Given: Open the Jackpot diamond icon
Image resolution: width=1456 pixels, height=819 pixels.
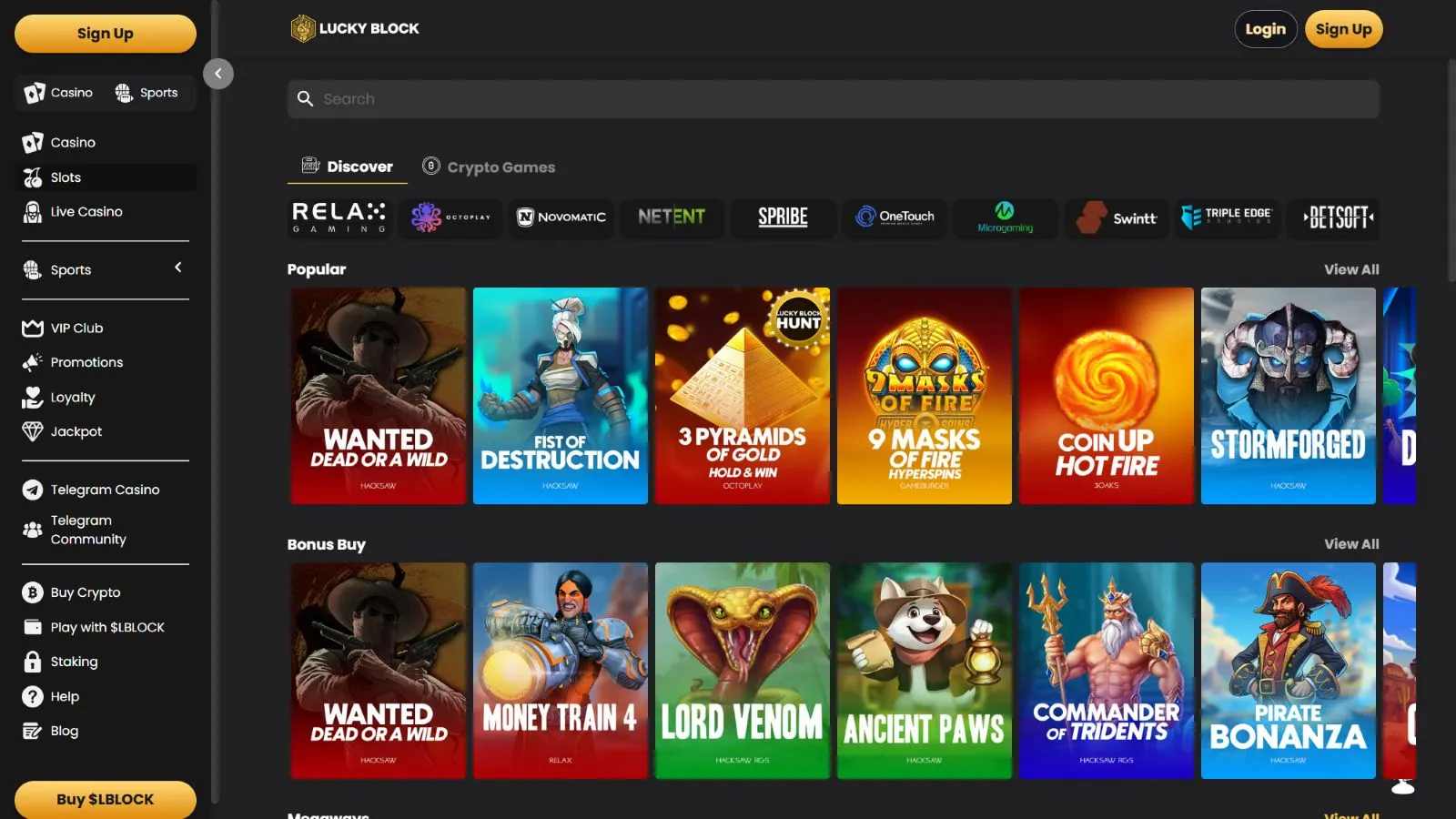Looking at the screenshot, I should (x=33, y=431).
